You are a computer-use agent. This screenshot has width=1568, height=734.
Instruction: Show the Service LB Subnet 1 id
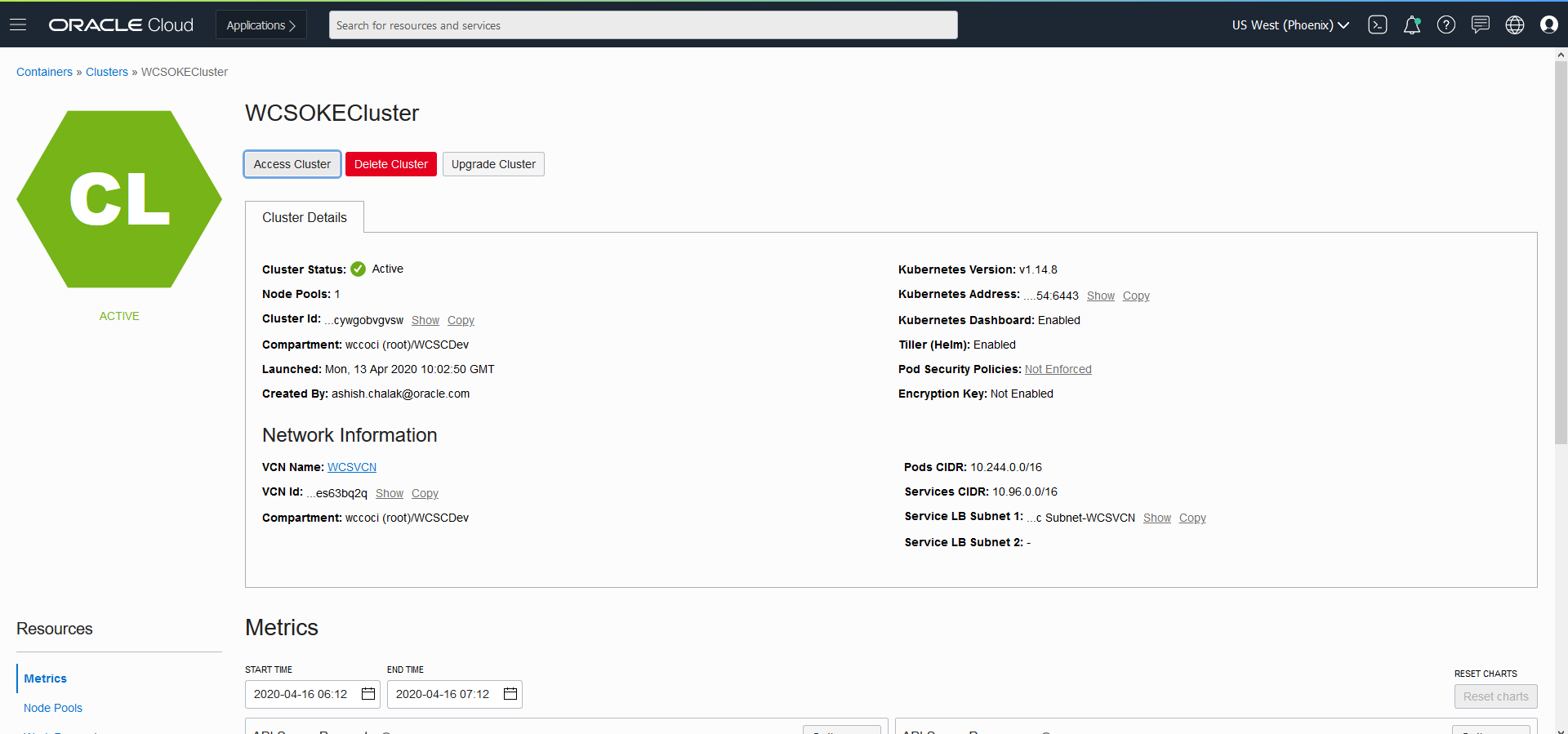(1157, 518)
